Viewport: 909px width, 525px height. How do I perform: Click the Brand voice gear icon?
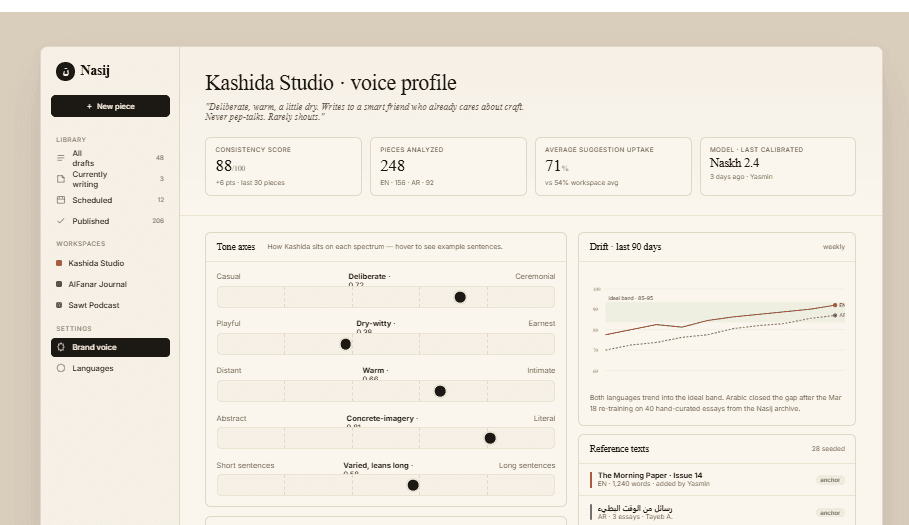(x=60, y=347)
